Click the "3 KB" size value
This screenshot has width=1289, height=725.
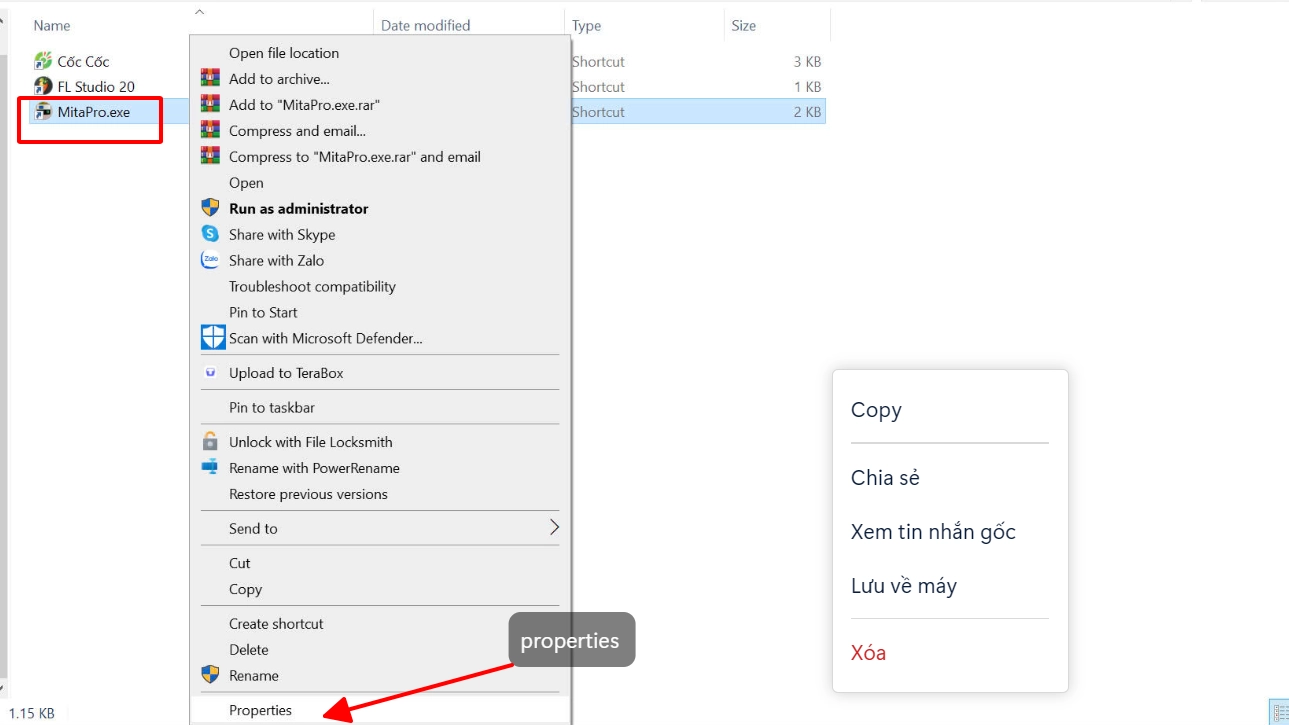(x=807, y=61)
